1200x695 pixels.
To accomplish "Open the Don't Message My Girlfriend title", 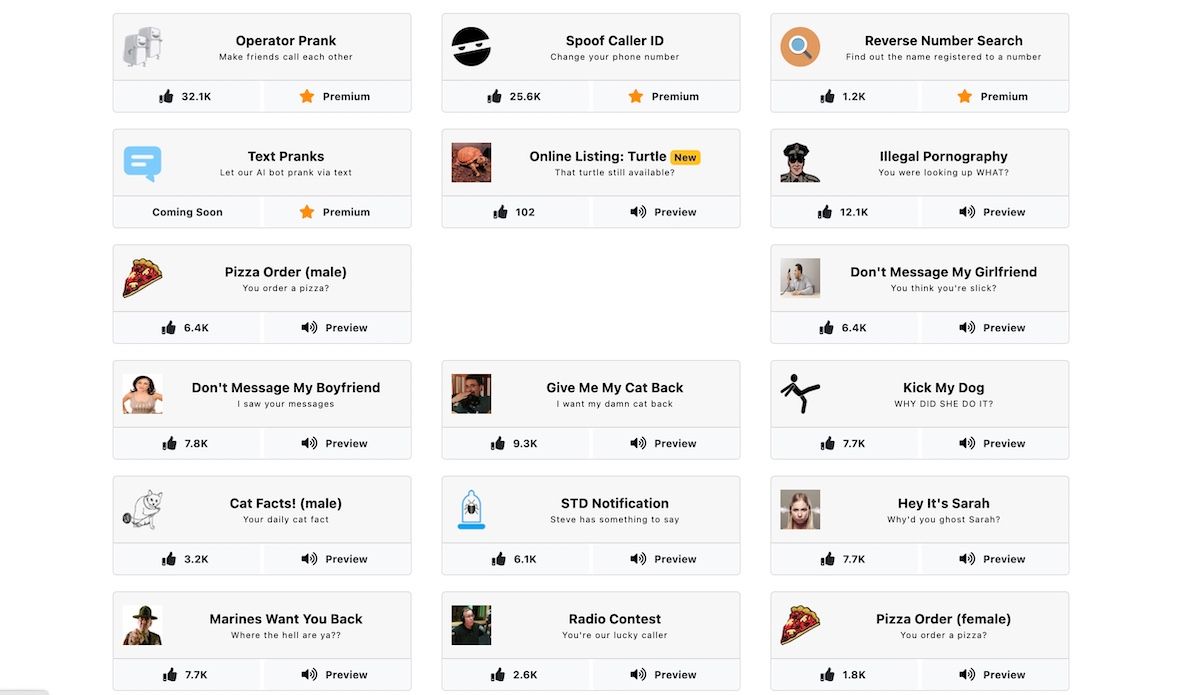I will (943, 272).
